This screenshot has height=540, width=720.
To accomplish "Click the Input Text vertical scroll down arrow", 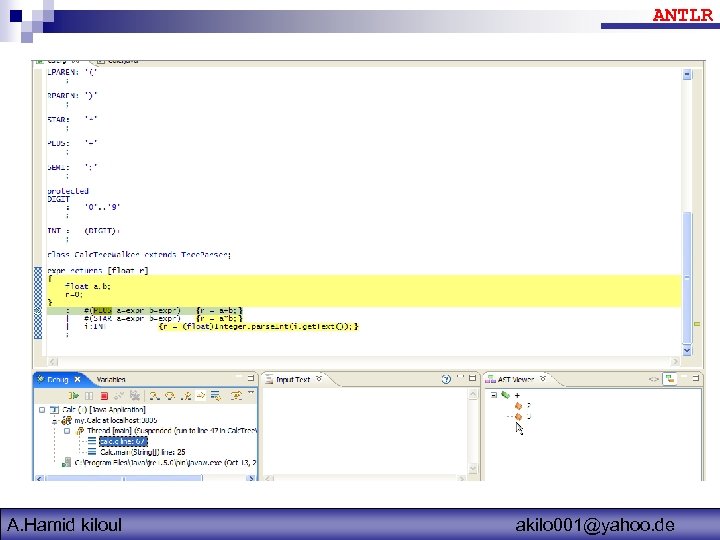I will click(x=473, y=468).
